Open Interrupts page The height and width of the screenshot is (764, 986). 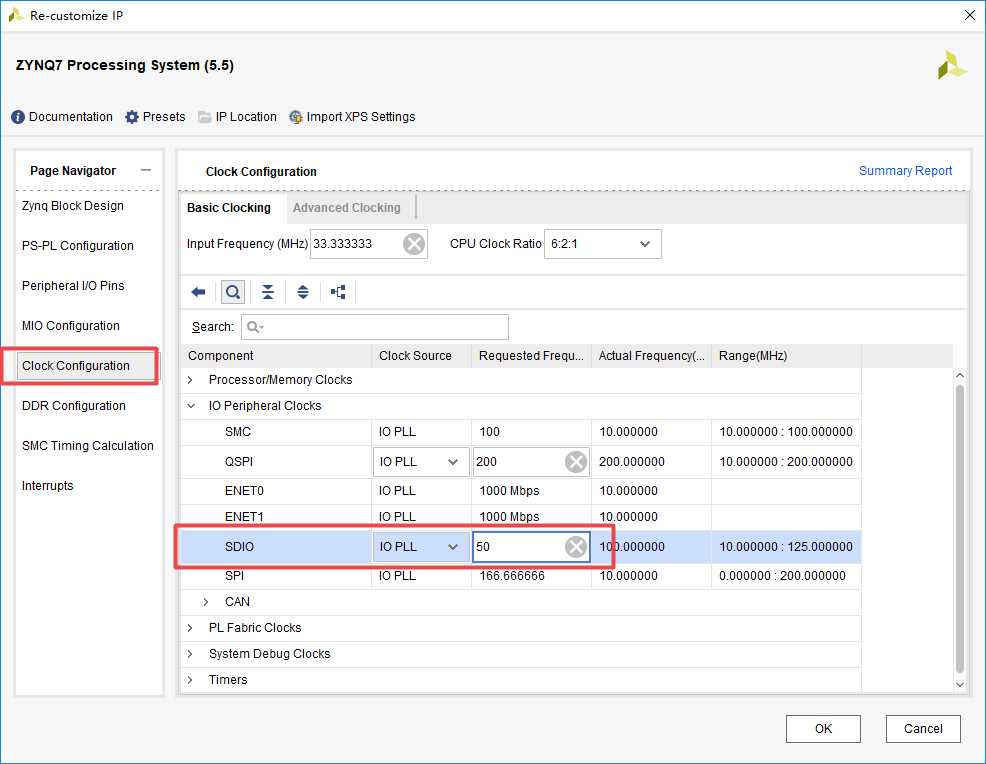pyautogui.click(x=47, y=486)
